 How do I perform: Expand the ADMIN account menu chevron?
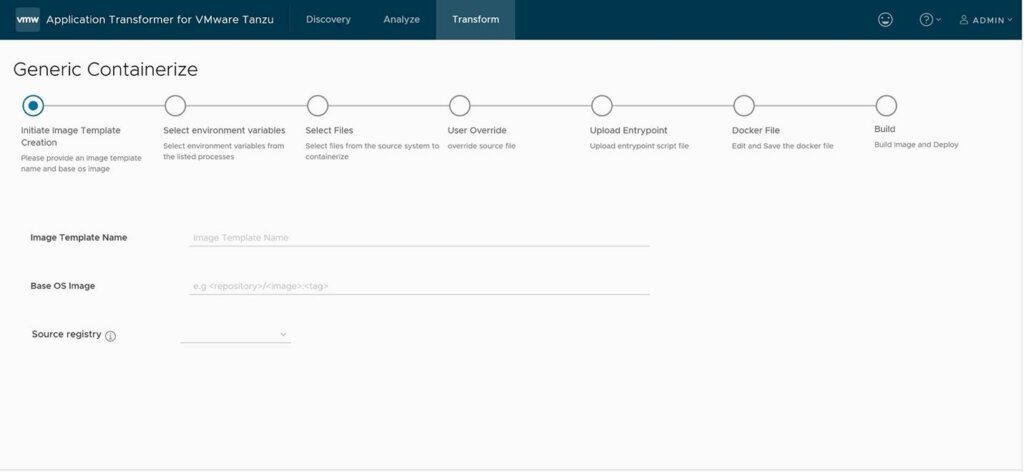click(x=1010, y=20)
